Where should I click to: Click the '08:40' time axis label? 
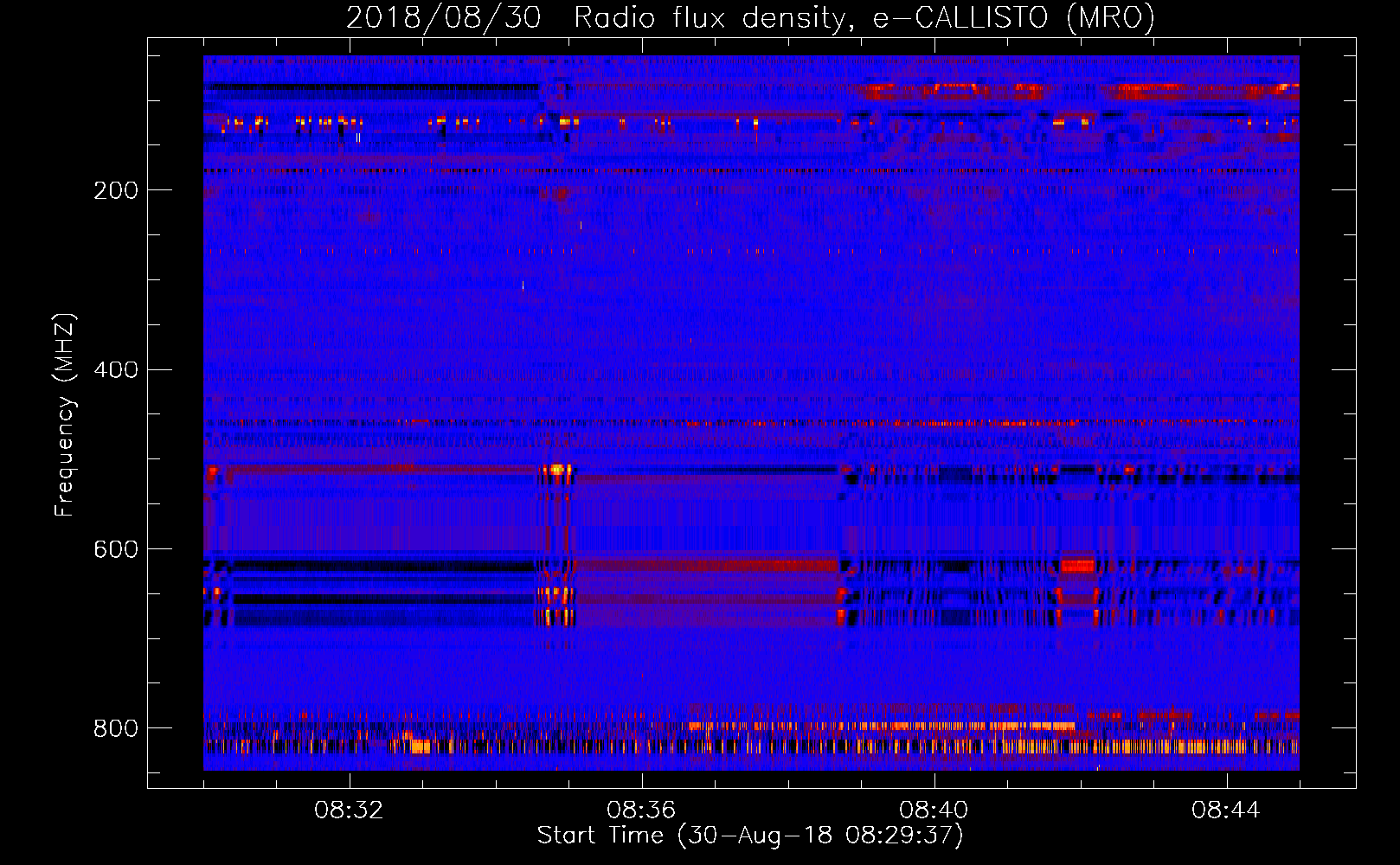coord(934,811)
